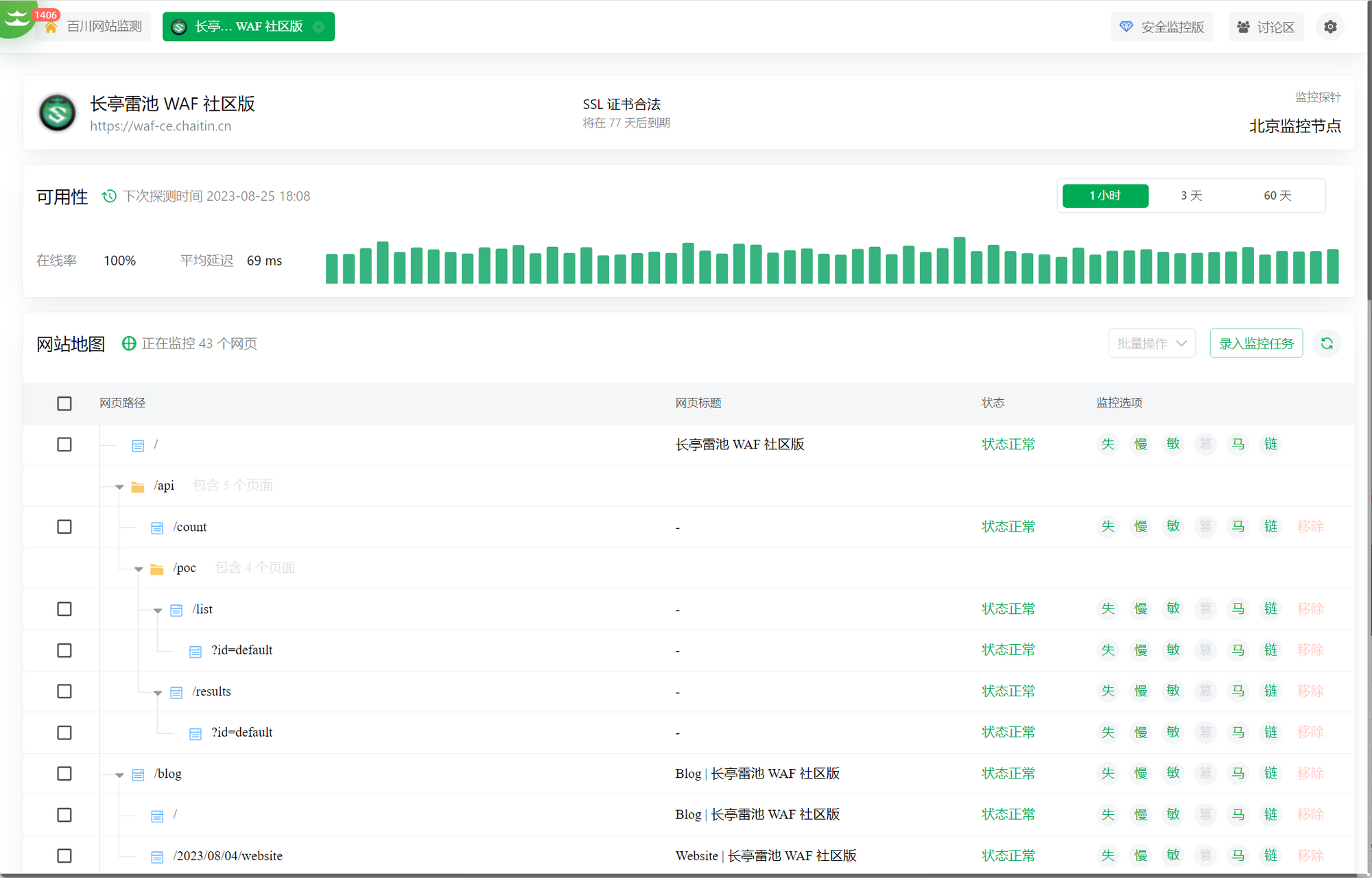This screenshot has width=1372, height=878.
Task: Click the refresh sitemap icon
Action: 1327,344
